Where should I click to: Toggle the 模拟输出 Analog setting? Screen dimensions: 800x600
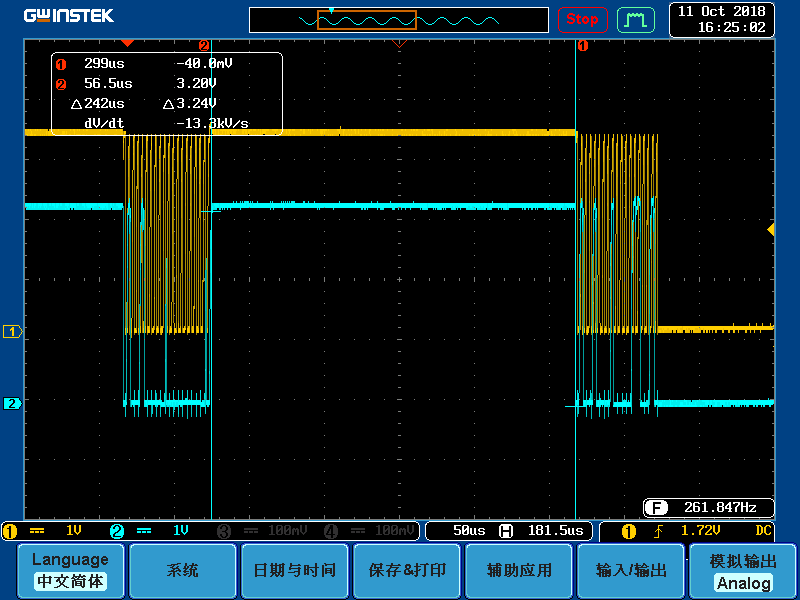[743, 570]
